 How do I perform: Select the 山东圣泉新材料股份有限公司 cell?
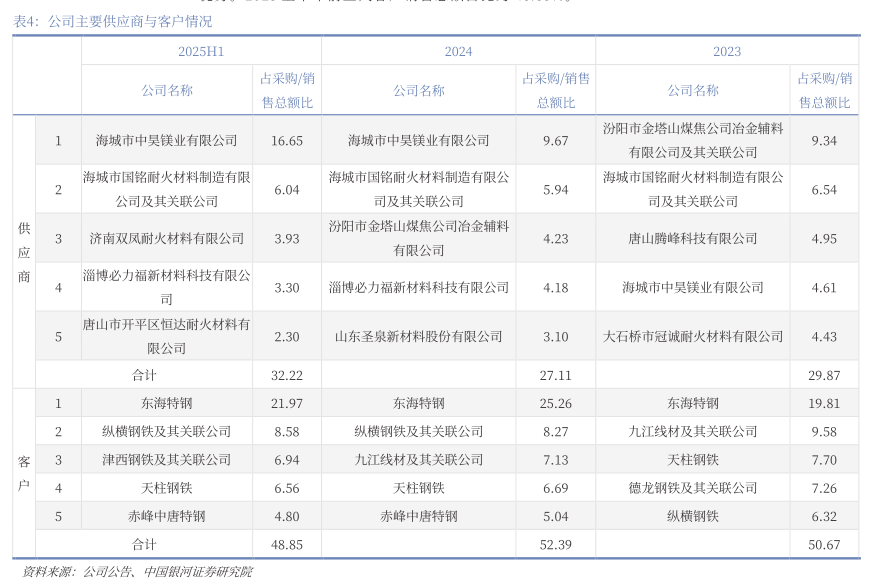(418, 337)
